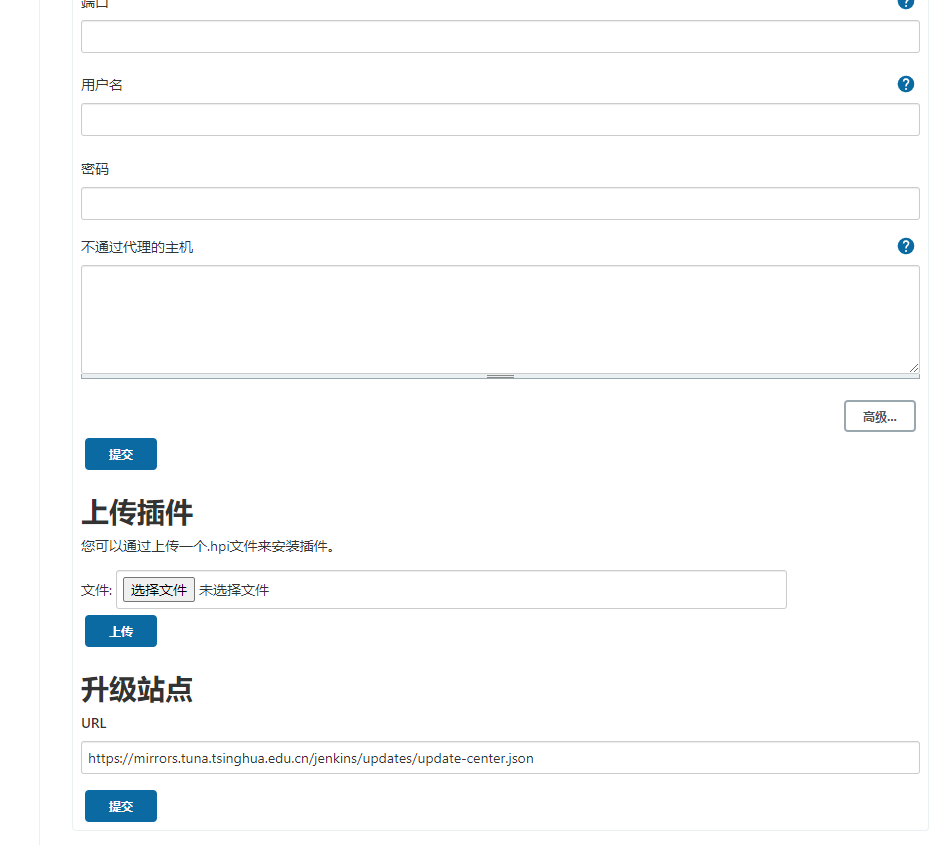The height and width of the screenshot is (845, 951).
Task: Open help for the 用户名 username field
Action: click(x=905, y=84)
